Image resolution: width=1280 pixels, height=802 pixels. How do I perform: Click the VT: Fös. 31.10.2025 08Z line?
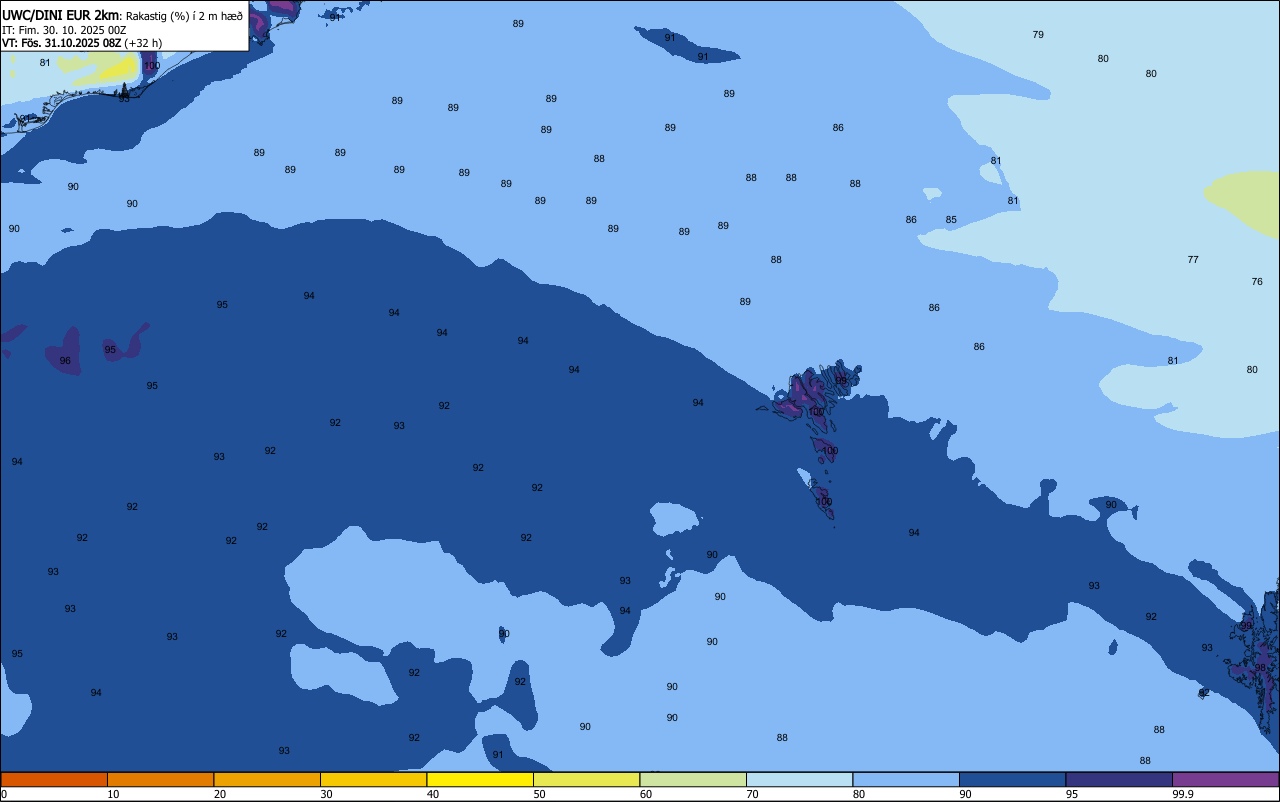coord(82,43)
